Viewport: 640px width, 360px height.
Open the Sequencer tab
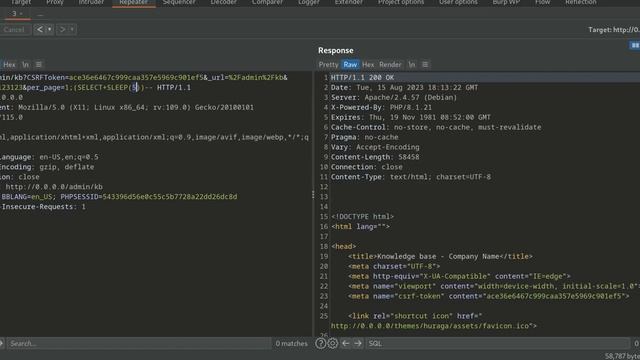click(179, 2)
